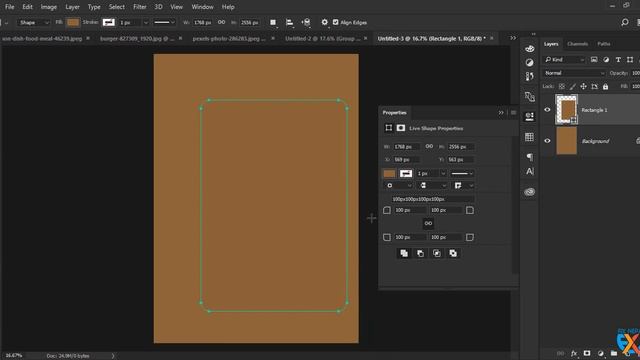Open the Window menu

(202, 7)
